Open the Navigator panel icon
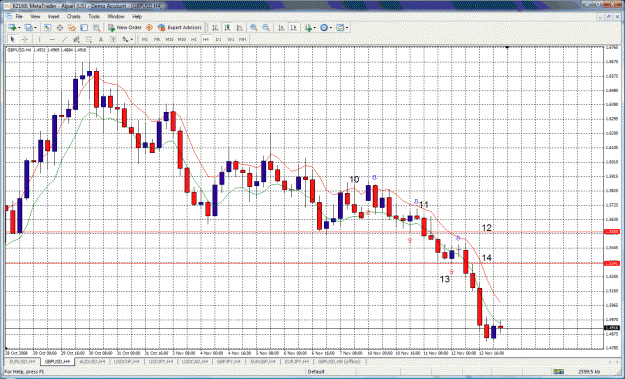 point(72,27)
